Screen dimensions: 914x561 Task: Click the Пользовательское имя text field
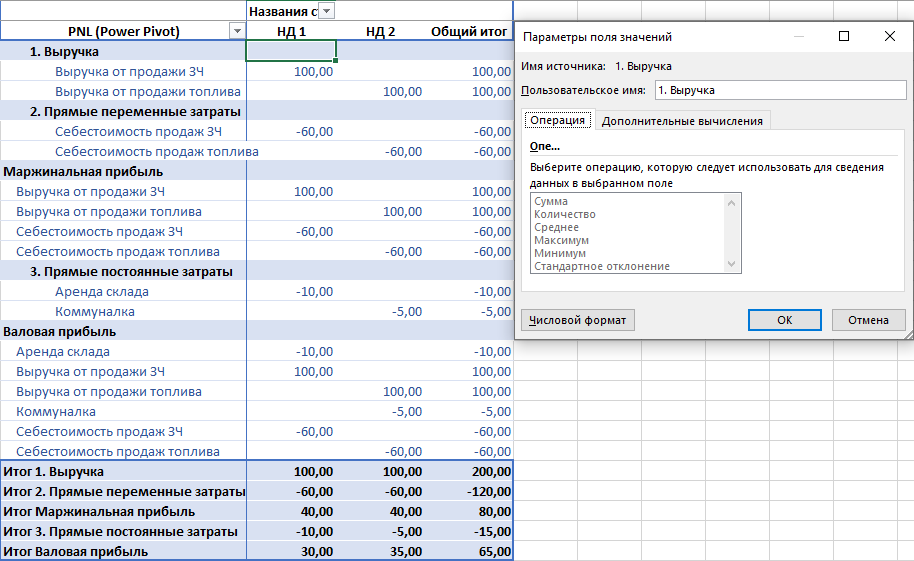pyautogui.click(x=779, y=90)
